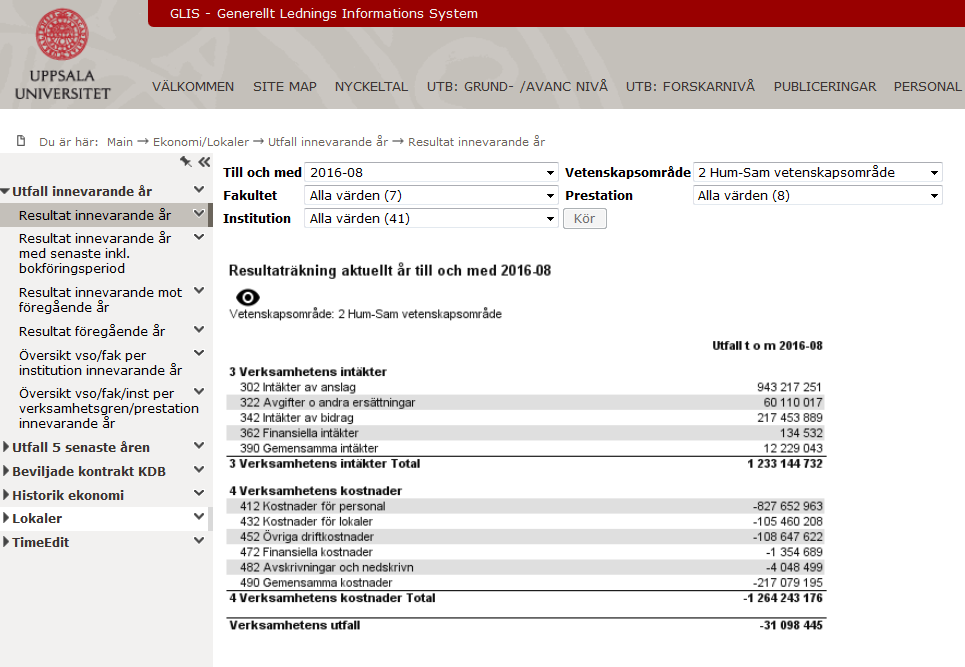Click Utfall innevarande år breadcrumb link

(328, 142)
